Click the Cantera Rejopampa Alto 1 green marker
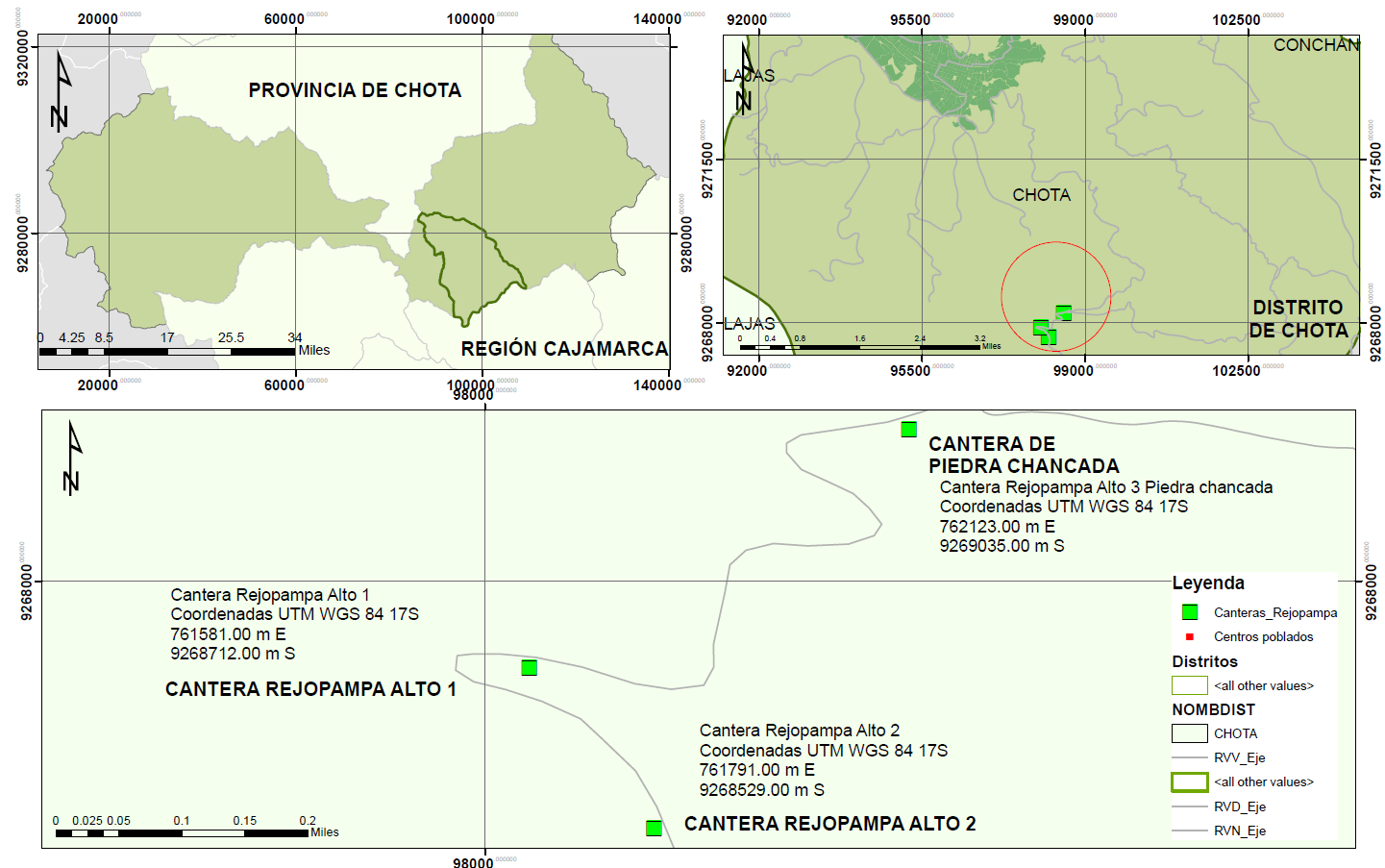This screenshot has height=868, width=1385. point(529,667)
